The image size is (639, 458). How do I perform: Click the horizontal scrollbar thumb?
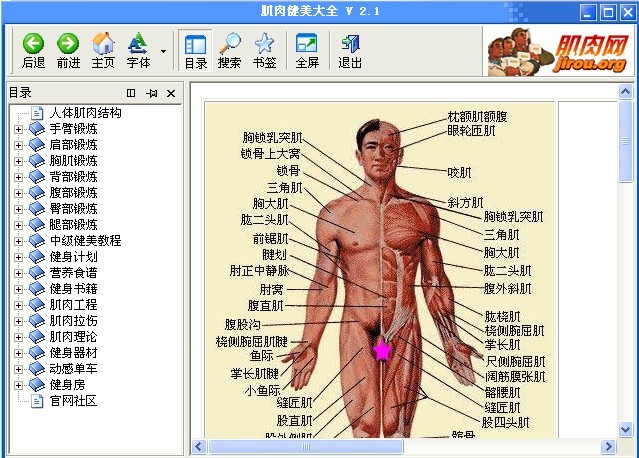pyautogui.click(x=306, y=447)
